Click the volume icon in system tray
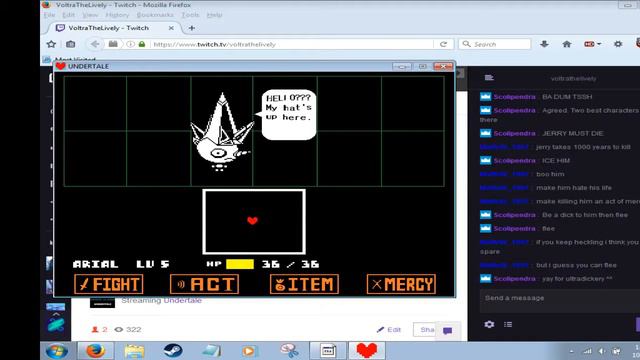This screenshot has width=640, height=360. 602,351
